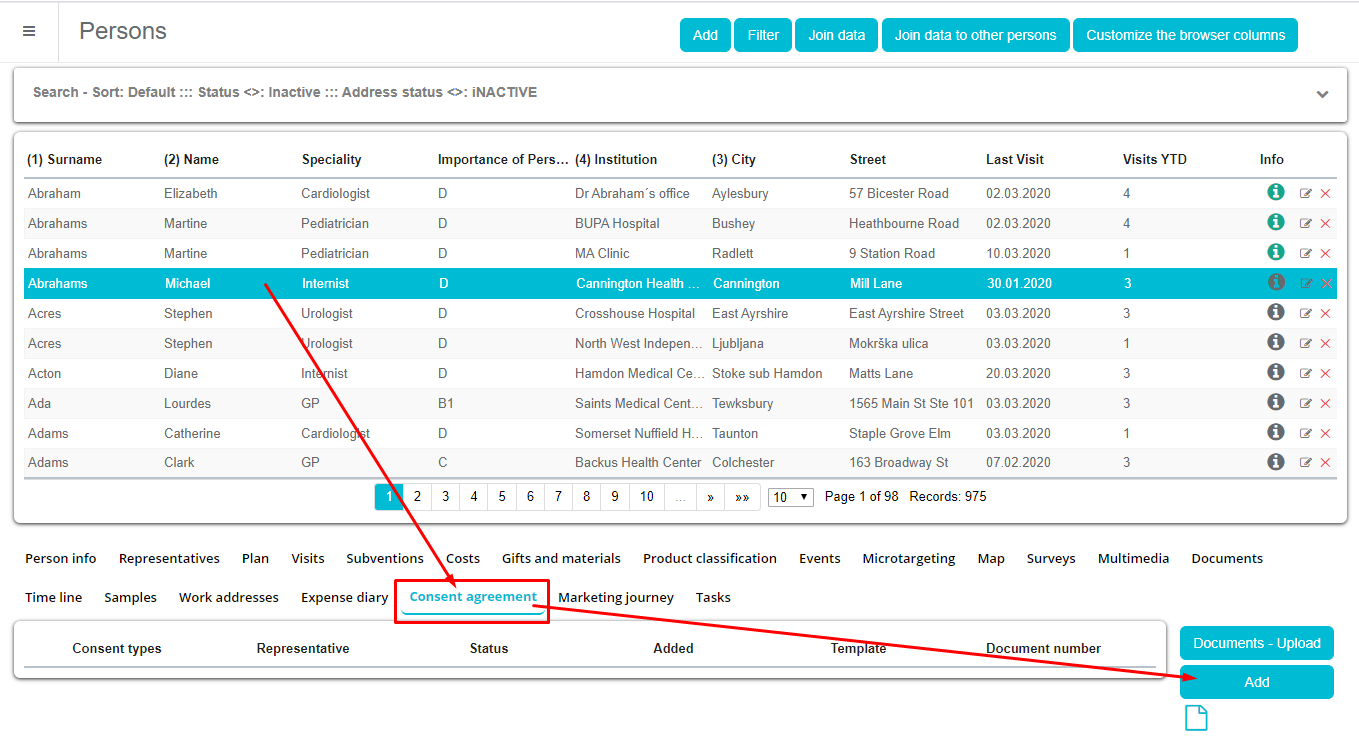The width and height of the screenshot is (1359, 751).
Task: Open the records-per-page dropdown
Action: click(790, 497)
